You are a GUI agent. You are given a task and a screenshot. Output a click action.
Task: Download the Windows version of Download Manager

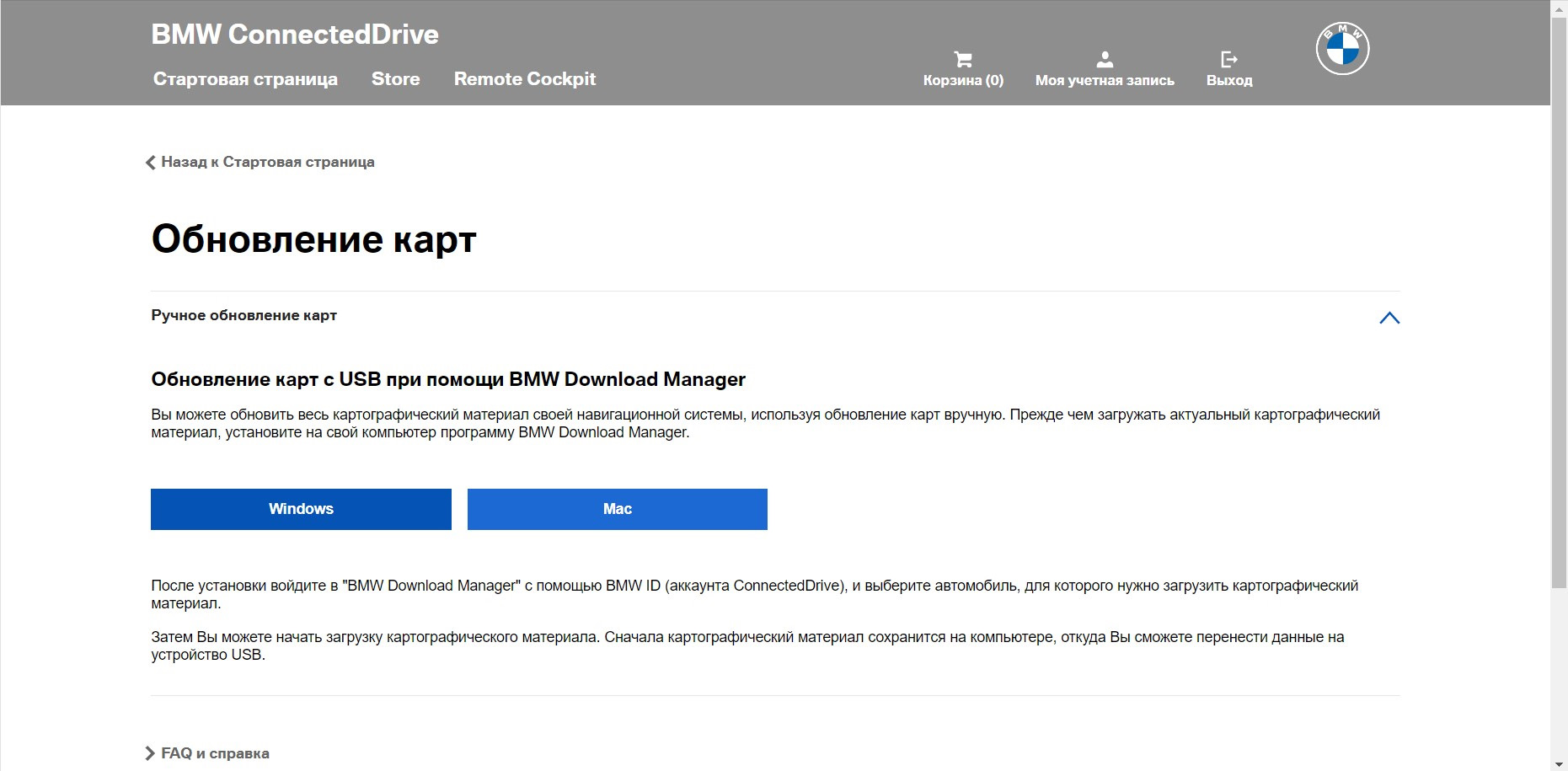301,509
